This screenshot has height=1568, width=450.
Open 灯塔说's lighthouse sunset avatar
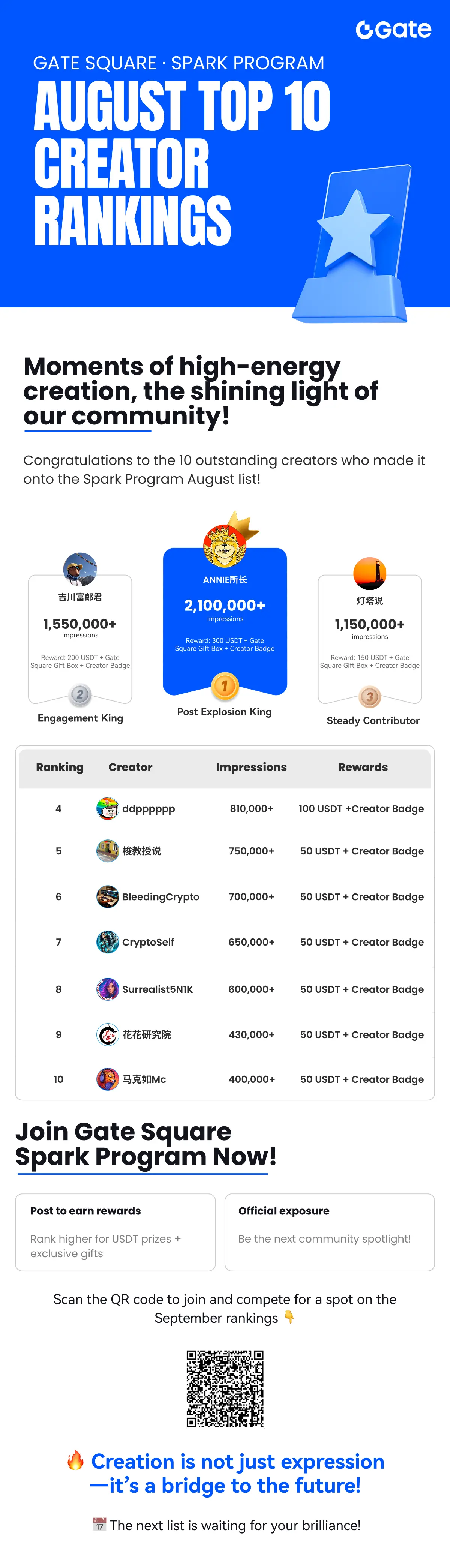370,573
